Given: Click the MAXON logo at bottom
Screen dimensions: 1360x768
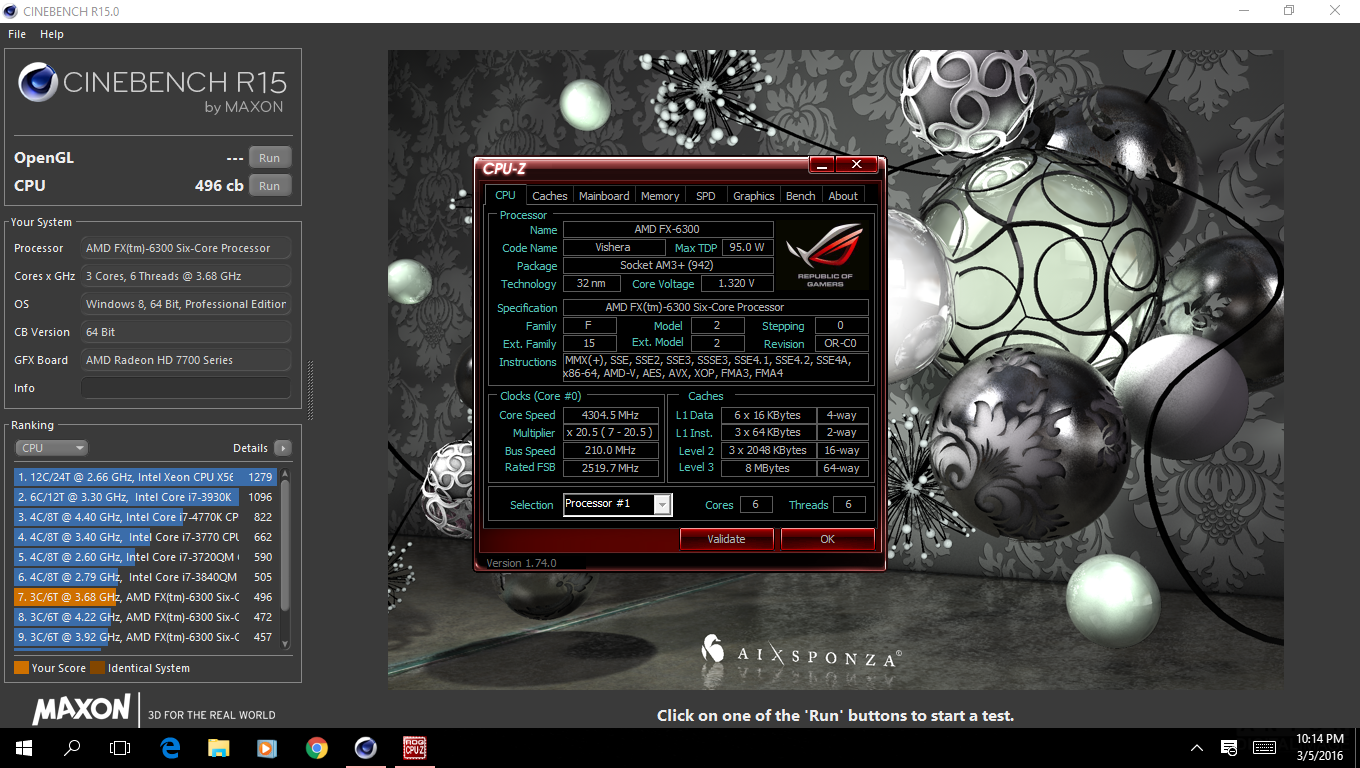Looking at the screenshot, I should click(82, 710).
